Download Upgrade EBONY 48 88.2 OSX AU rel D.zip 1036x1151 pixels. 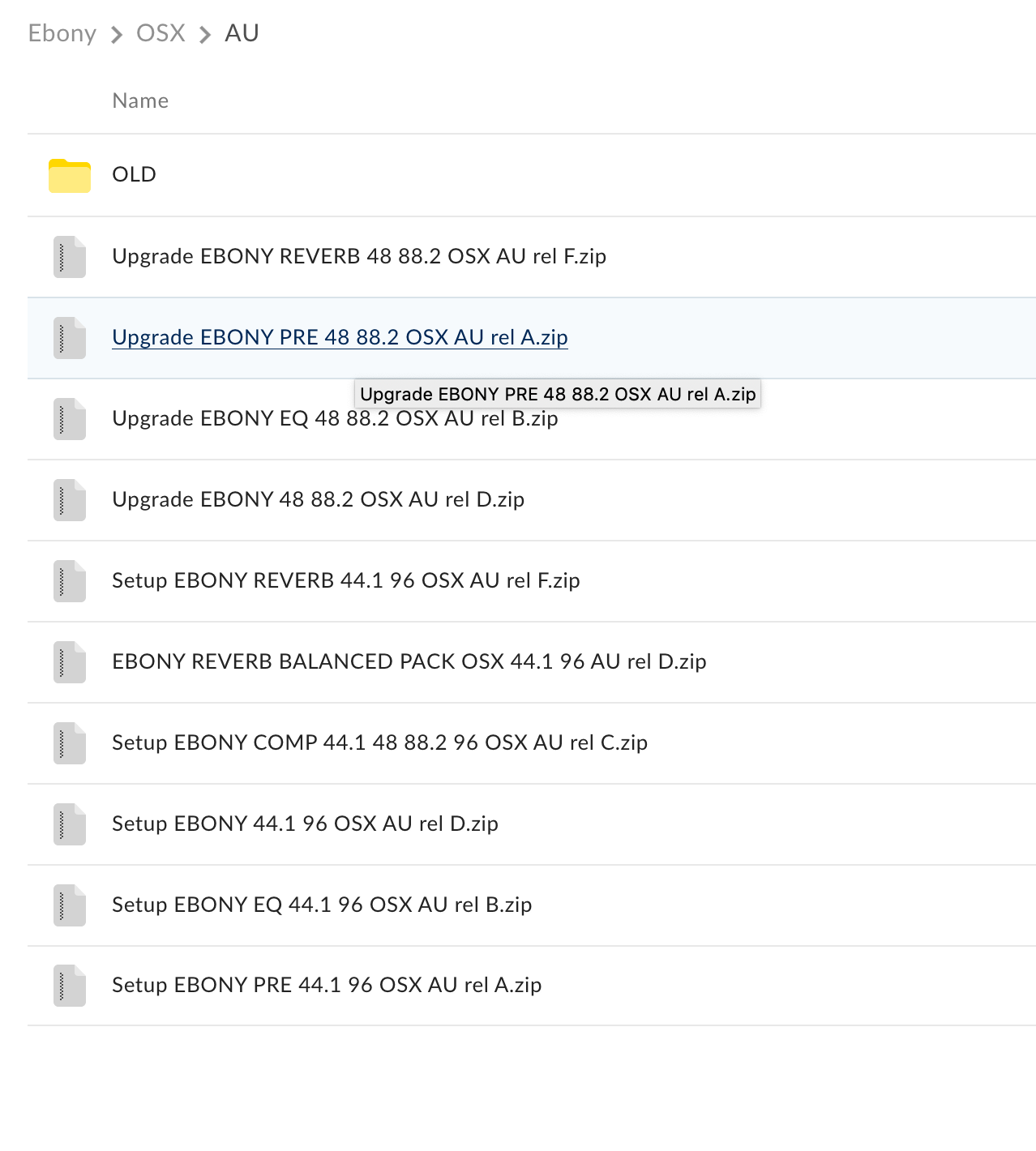click(318, 499)
